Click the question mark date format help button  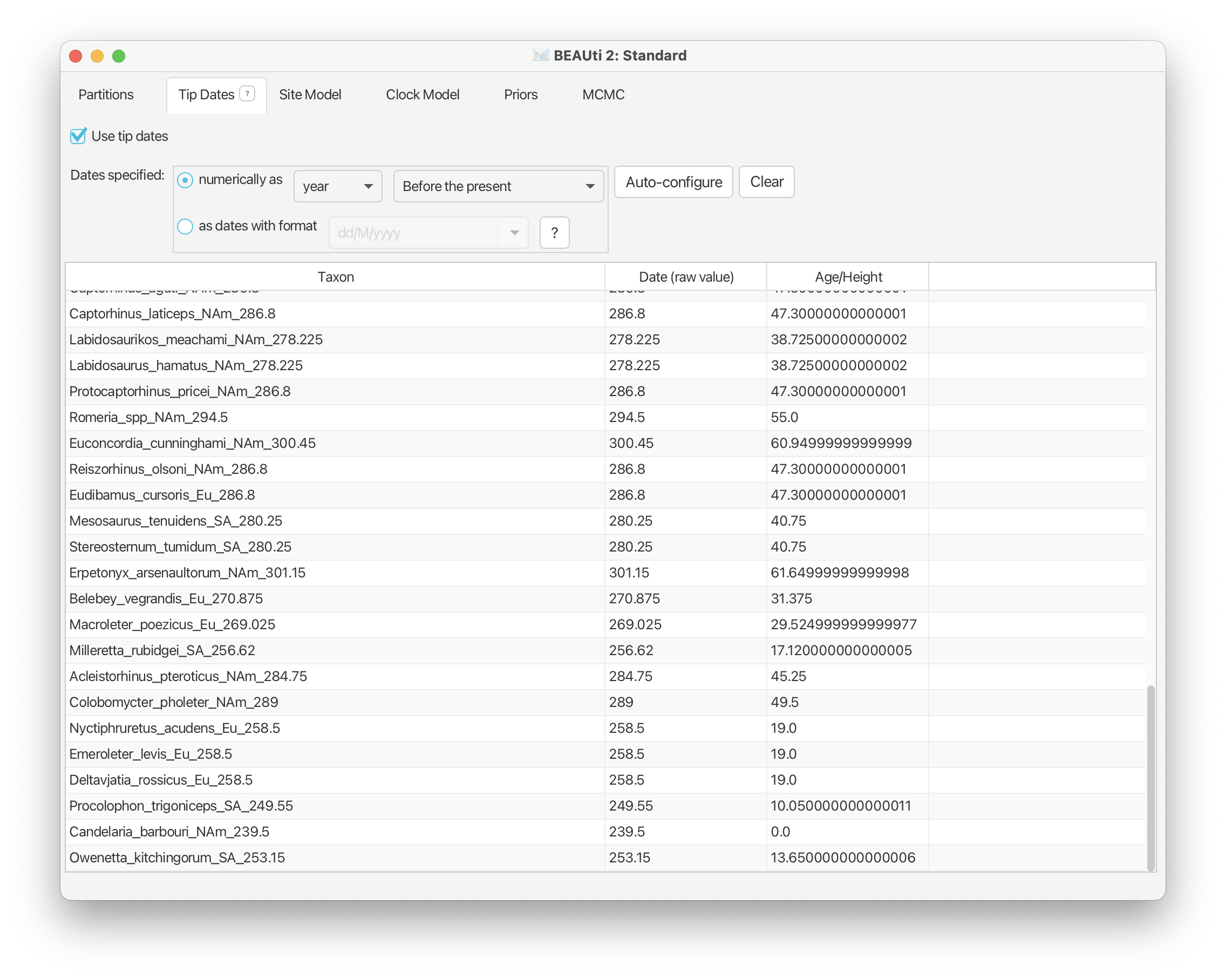point(554,232)
